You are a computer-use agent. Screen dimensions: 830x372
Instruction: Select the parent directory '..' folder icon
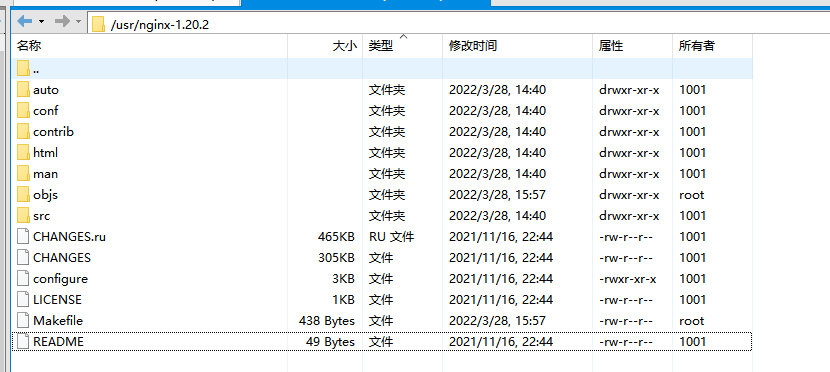coord(23,68)
